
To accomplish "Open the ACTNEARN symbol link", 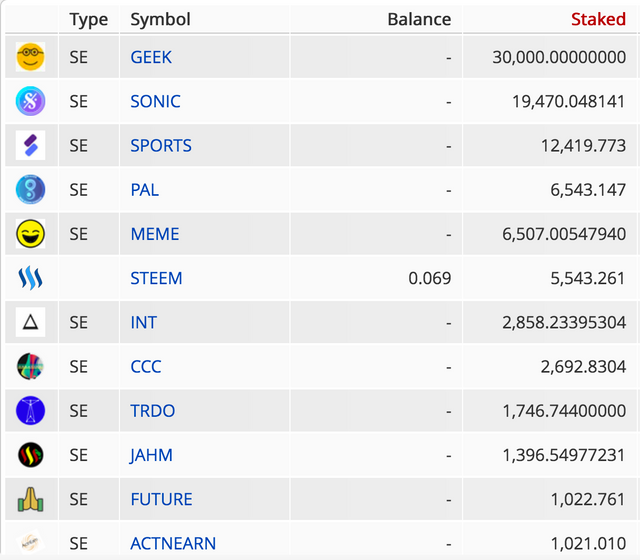I will 173,544.
